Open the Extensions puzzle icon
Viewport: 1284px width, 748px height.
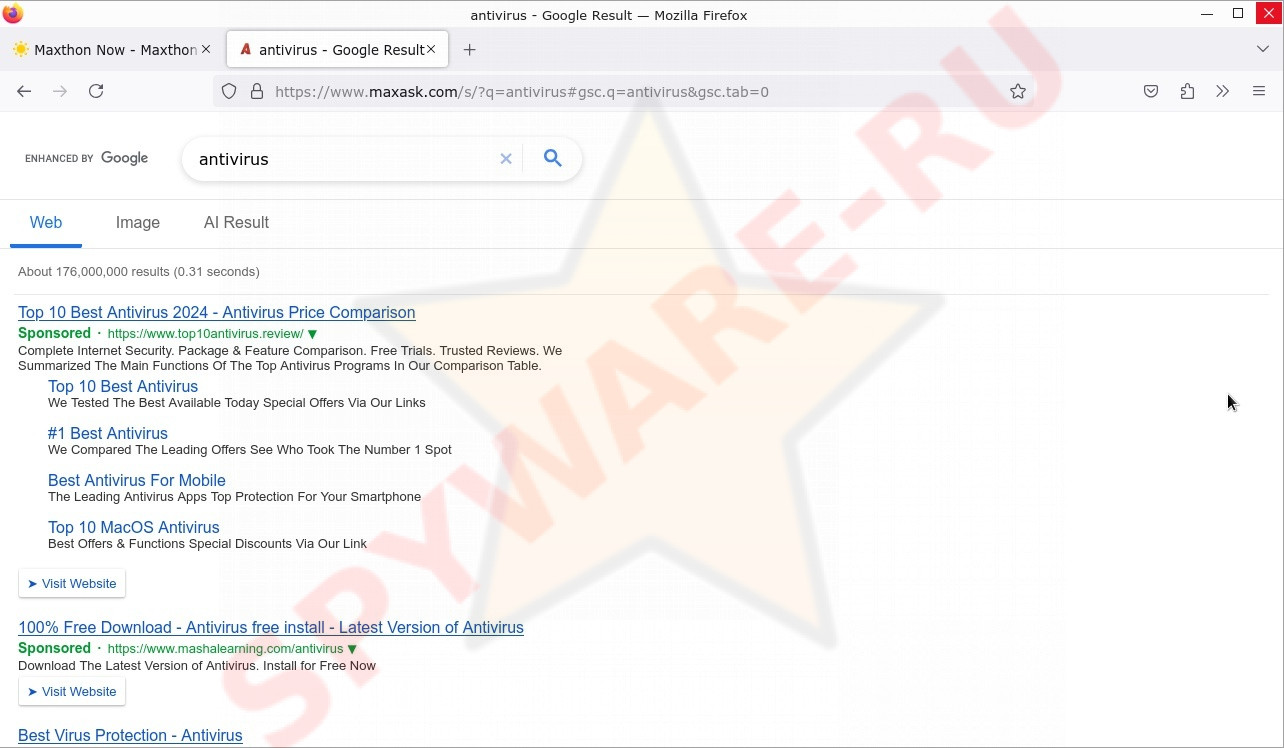click(x=1187, y=91)
